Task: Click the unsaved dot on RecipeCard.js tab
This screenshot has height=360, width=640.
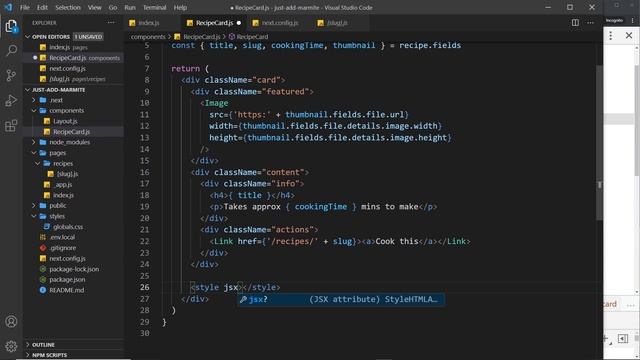Action: tap(239, 23)
